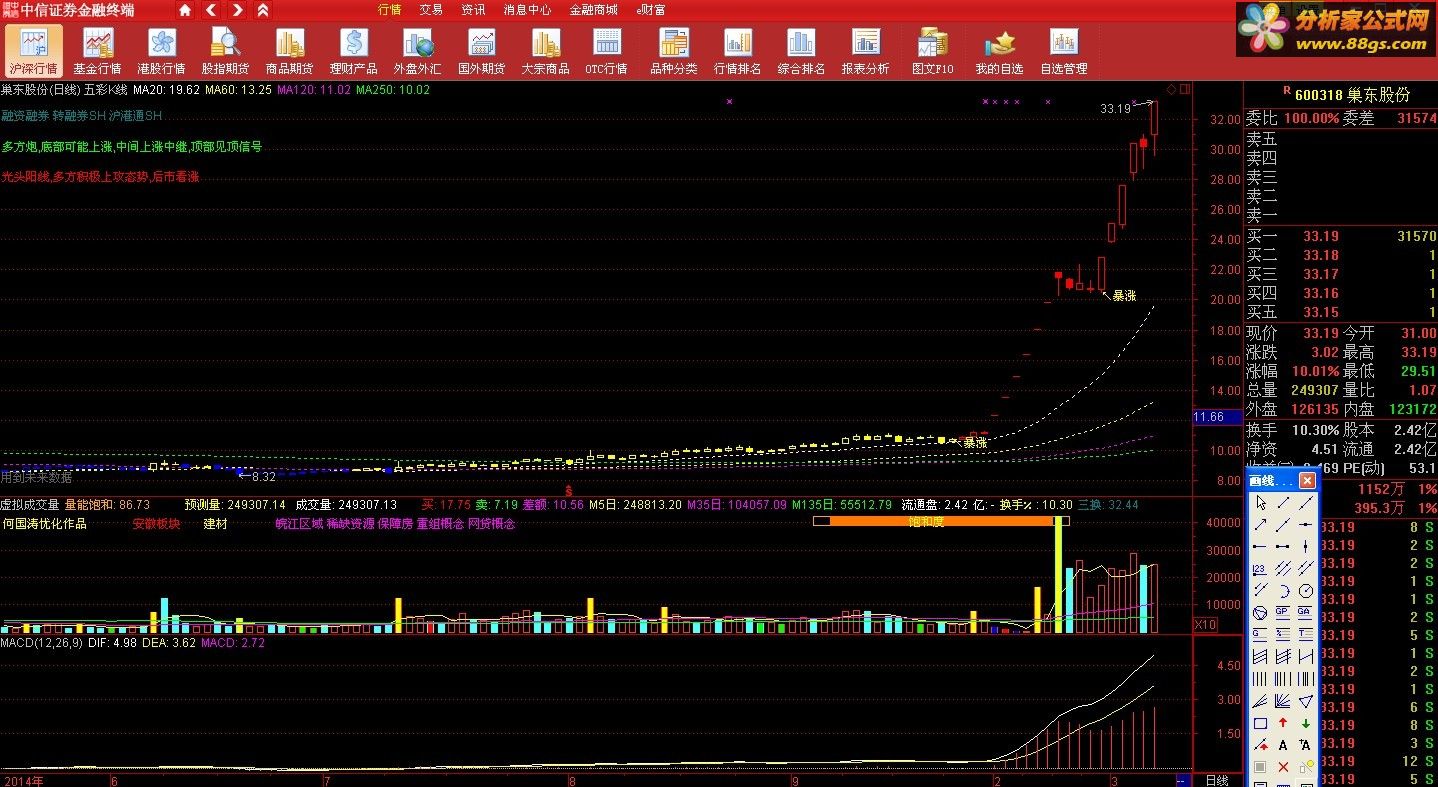
Task: Click stock name 600318 巢东股份
Action: (x=1352, y=95)
